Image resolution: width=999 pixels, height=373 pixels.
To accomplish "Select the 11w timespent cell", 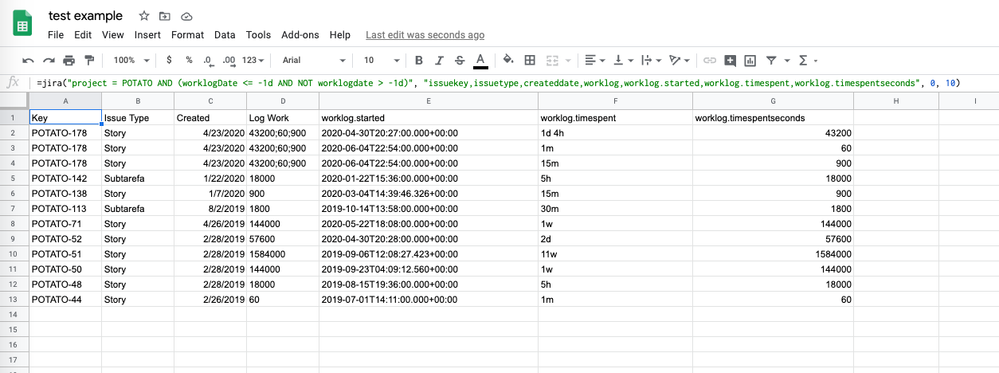I will 615,254.
